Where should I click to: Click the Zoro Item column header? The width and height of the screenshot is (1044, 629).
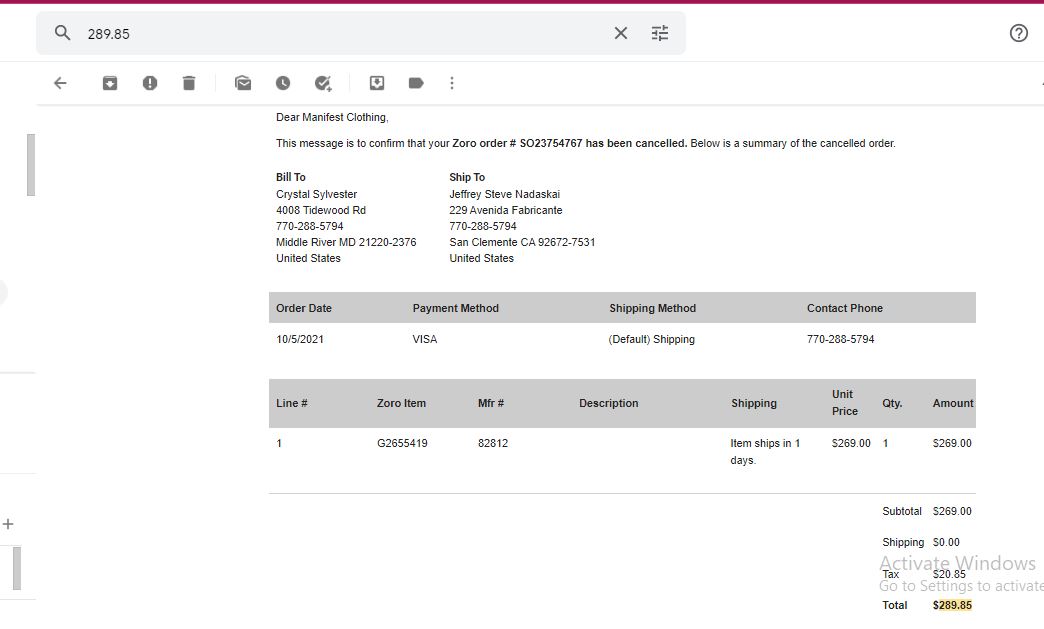click(401, 403)
